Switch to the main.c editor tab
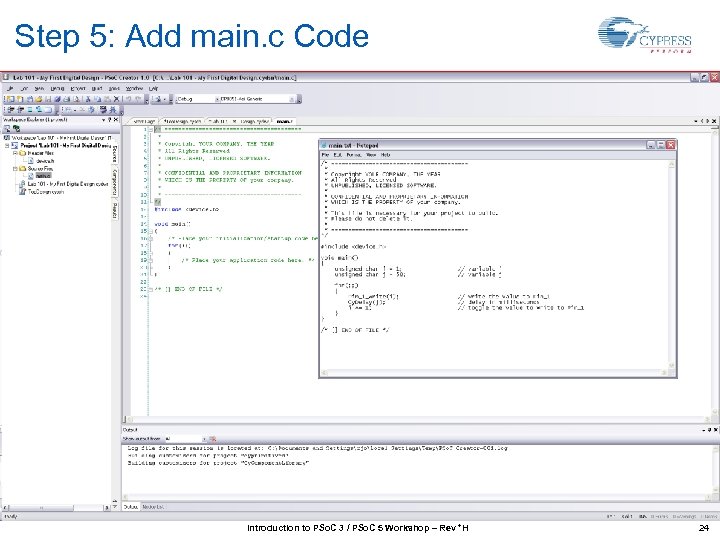The image size is (720, 540). [x=284, y=121]
